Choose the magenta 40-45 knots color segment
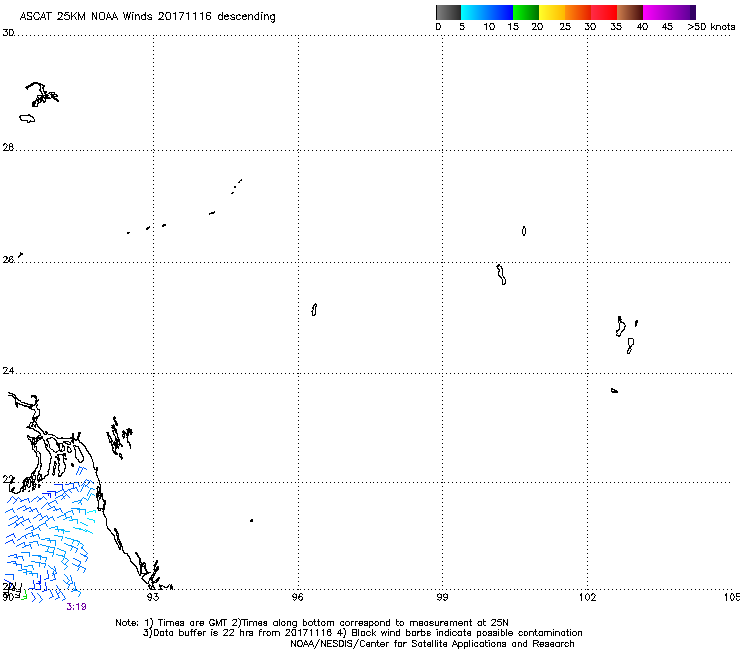The height and width of the screenshot is (650, 740). coord(656,12)
